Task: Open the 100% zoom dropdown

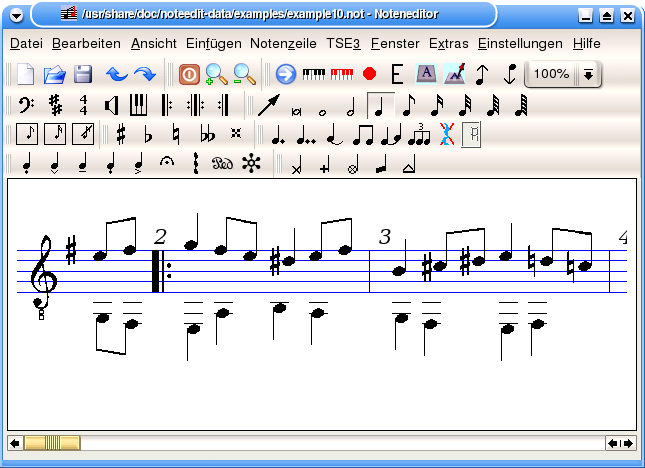Action: coord(589,74)
